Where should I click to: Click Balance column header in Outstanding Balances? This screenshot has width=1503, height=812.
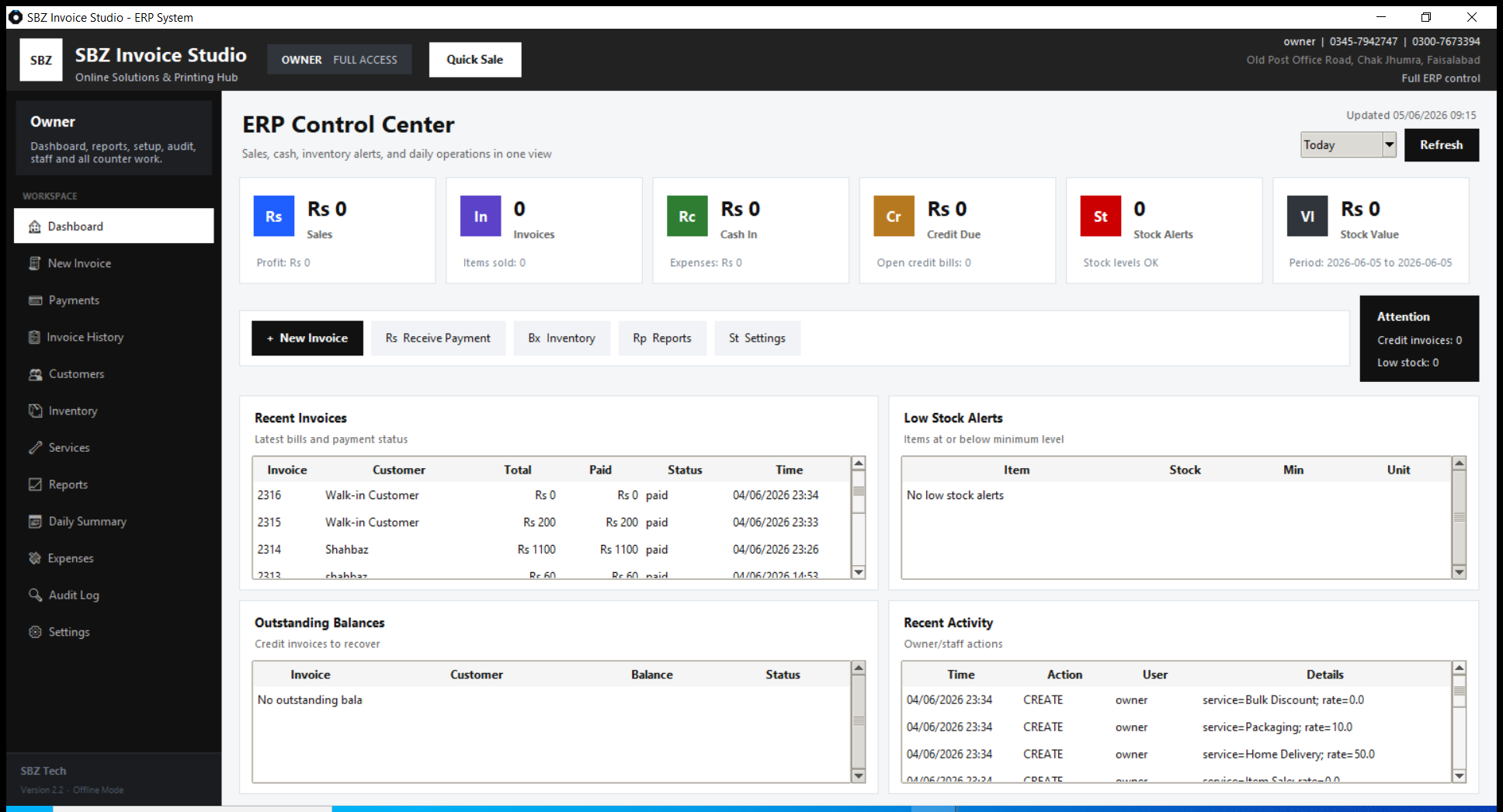click(x=652, y=675)
